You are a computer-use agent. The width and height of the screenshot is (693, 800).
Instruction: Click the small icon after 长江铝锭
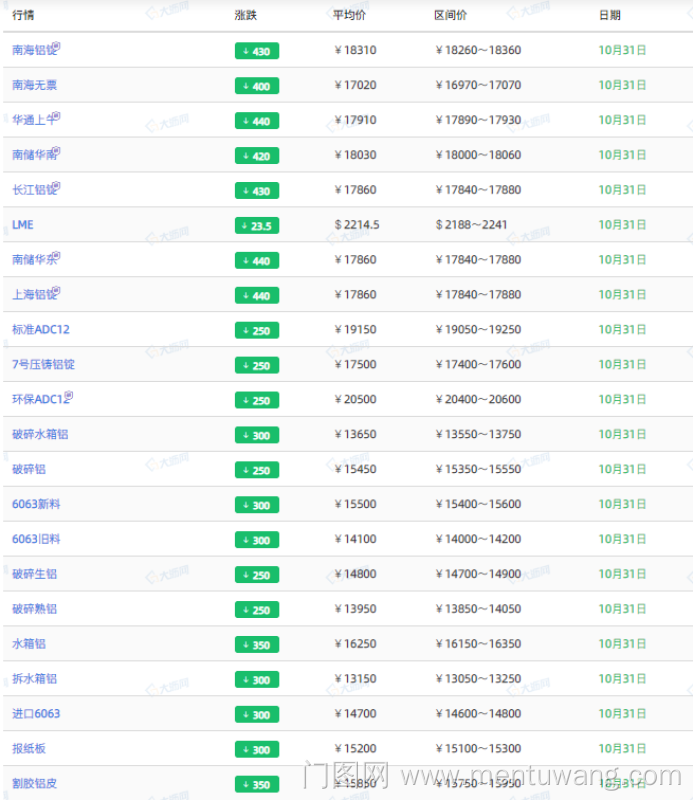point(56,187)
